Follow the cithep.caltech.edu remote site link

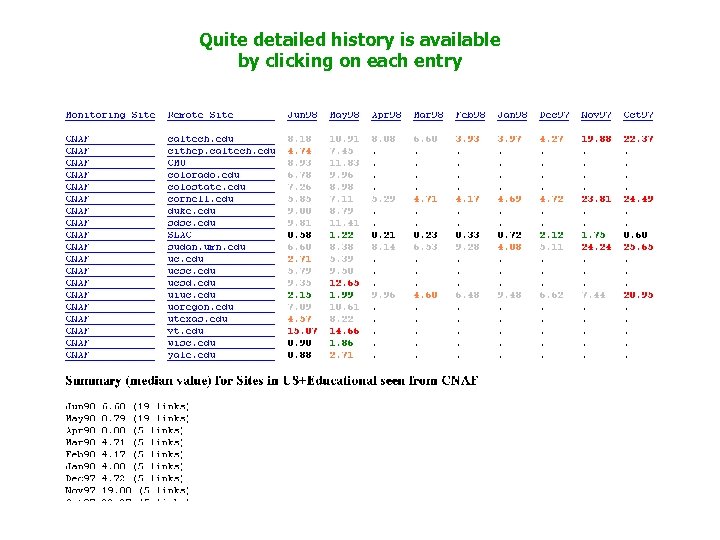221,151
